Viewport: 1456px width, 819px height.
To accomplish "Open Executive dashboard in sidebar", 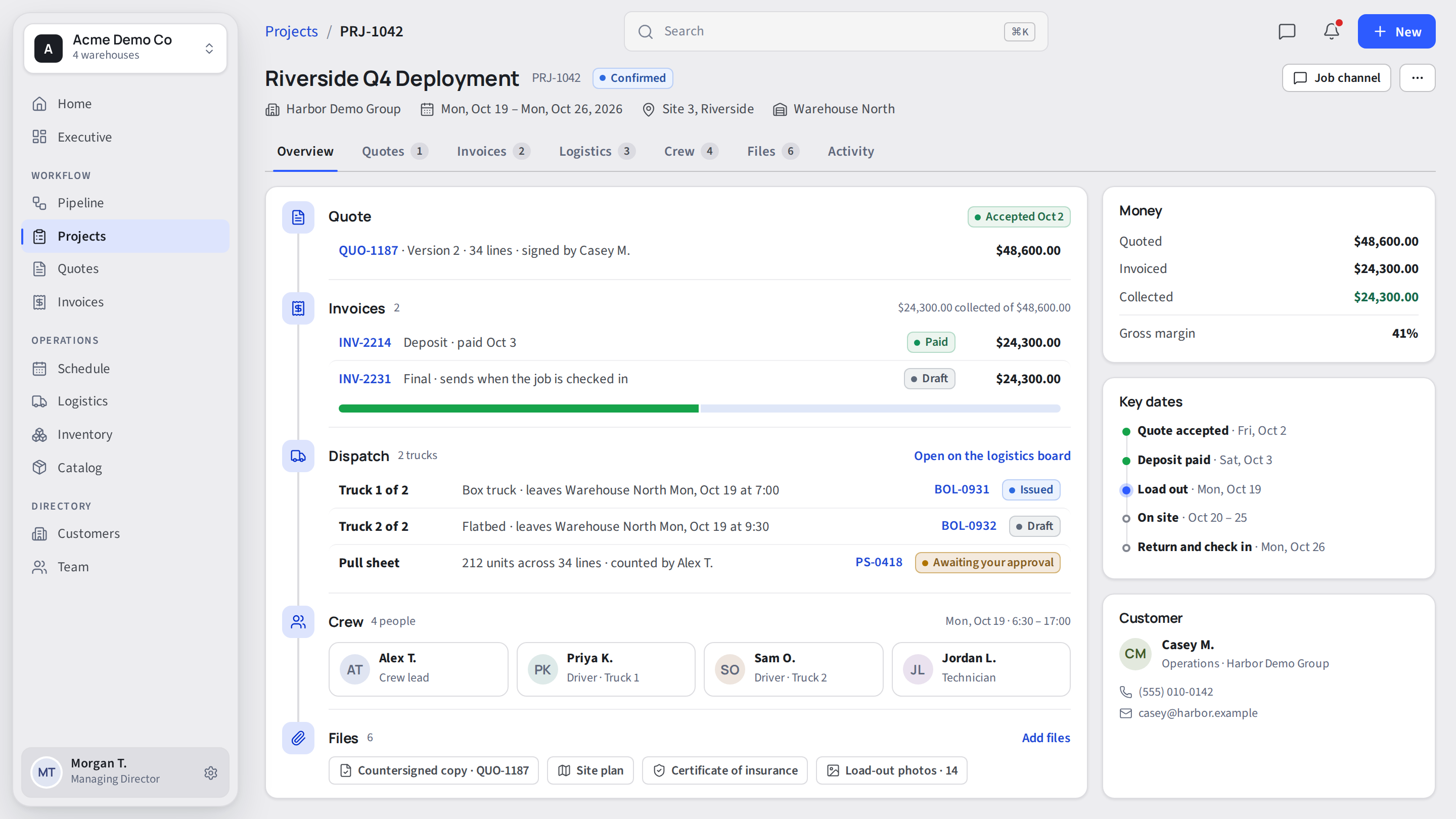I will (125, 137).
